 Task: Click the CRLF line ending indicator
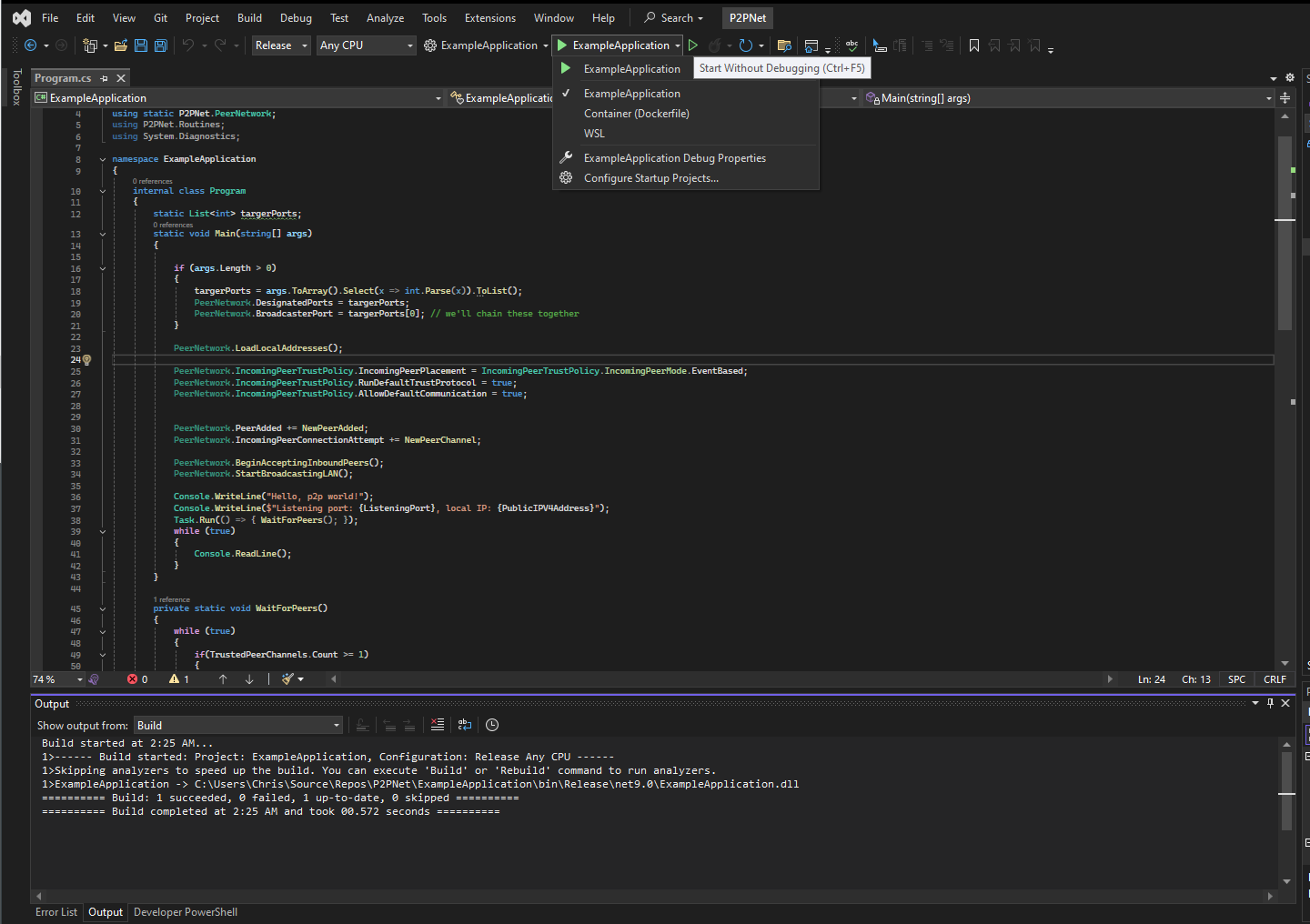click(1275, 679)
